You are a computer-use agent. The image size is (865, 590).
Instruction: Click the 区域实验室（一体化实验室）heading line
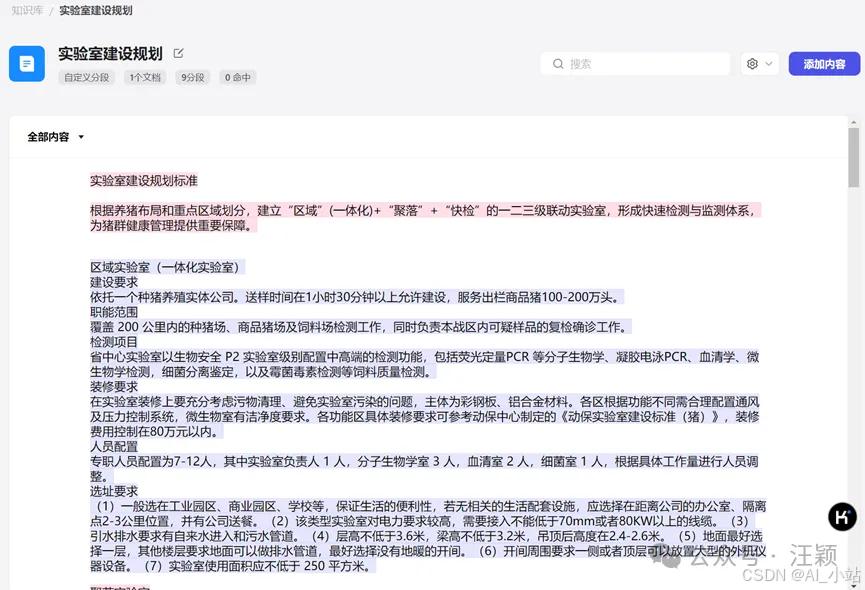coord(168,267)
